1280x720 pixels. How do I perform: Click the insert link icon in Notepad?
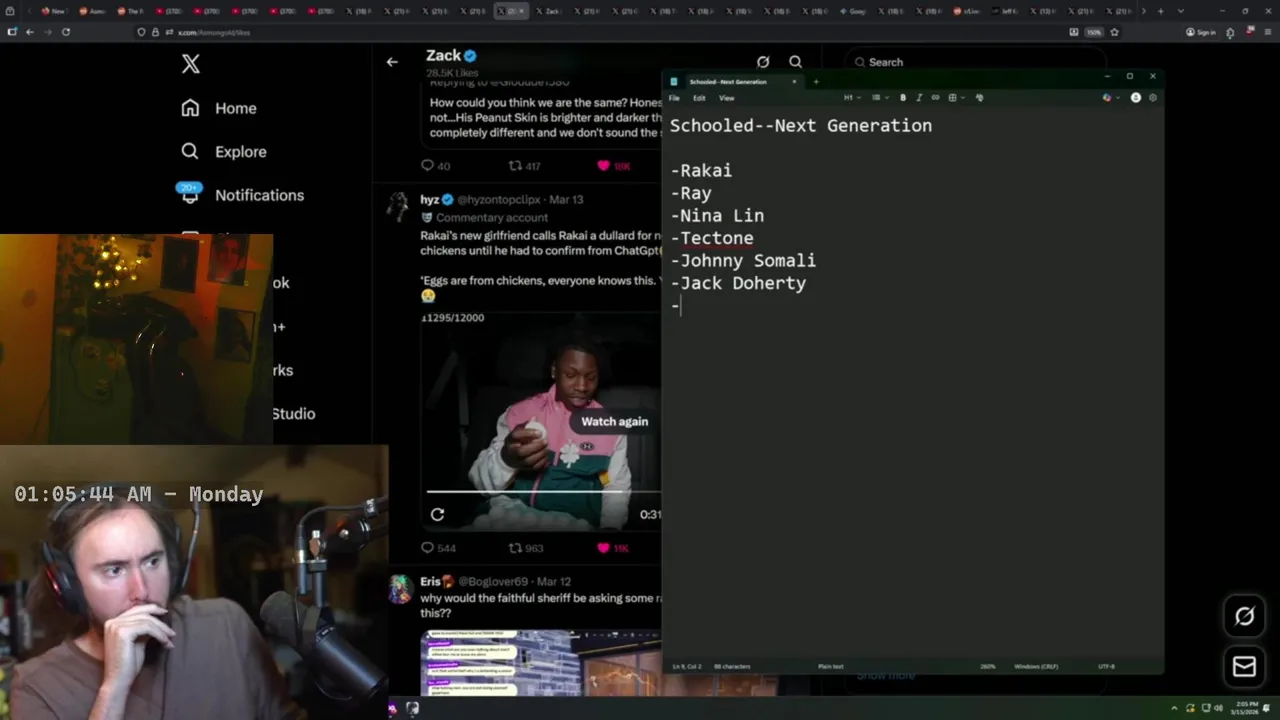pyautogui.click(x=935, y=98)
